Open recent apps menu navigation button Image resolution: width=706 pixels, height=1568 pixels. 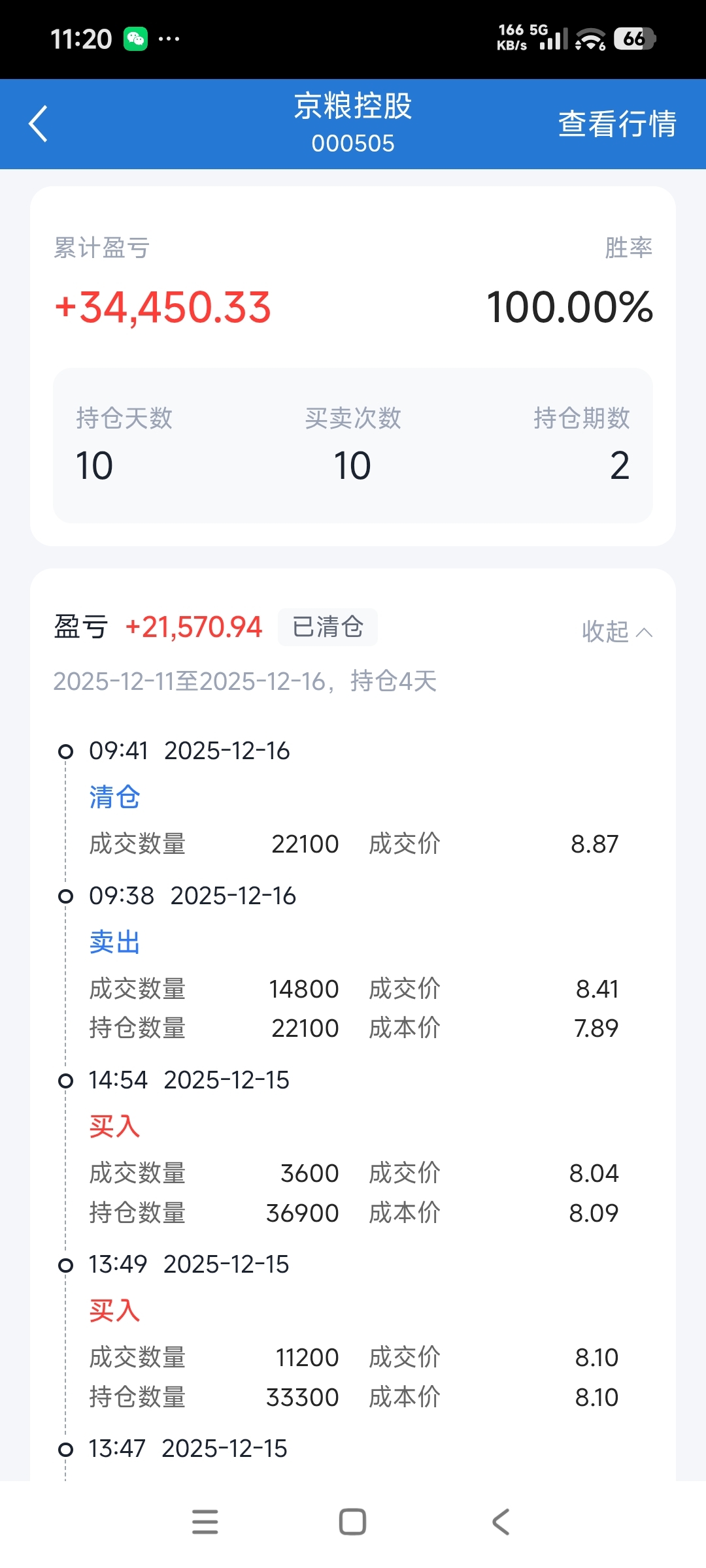tap(205, 1522)
